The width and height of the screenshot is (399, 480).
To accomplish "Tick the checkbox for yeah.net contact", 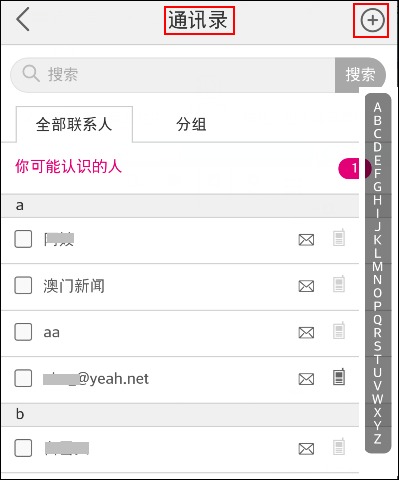I will [x=23, y=378].
